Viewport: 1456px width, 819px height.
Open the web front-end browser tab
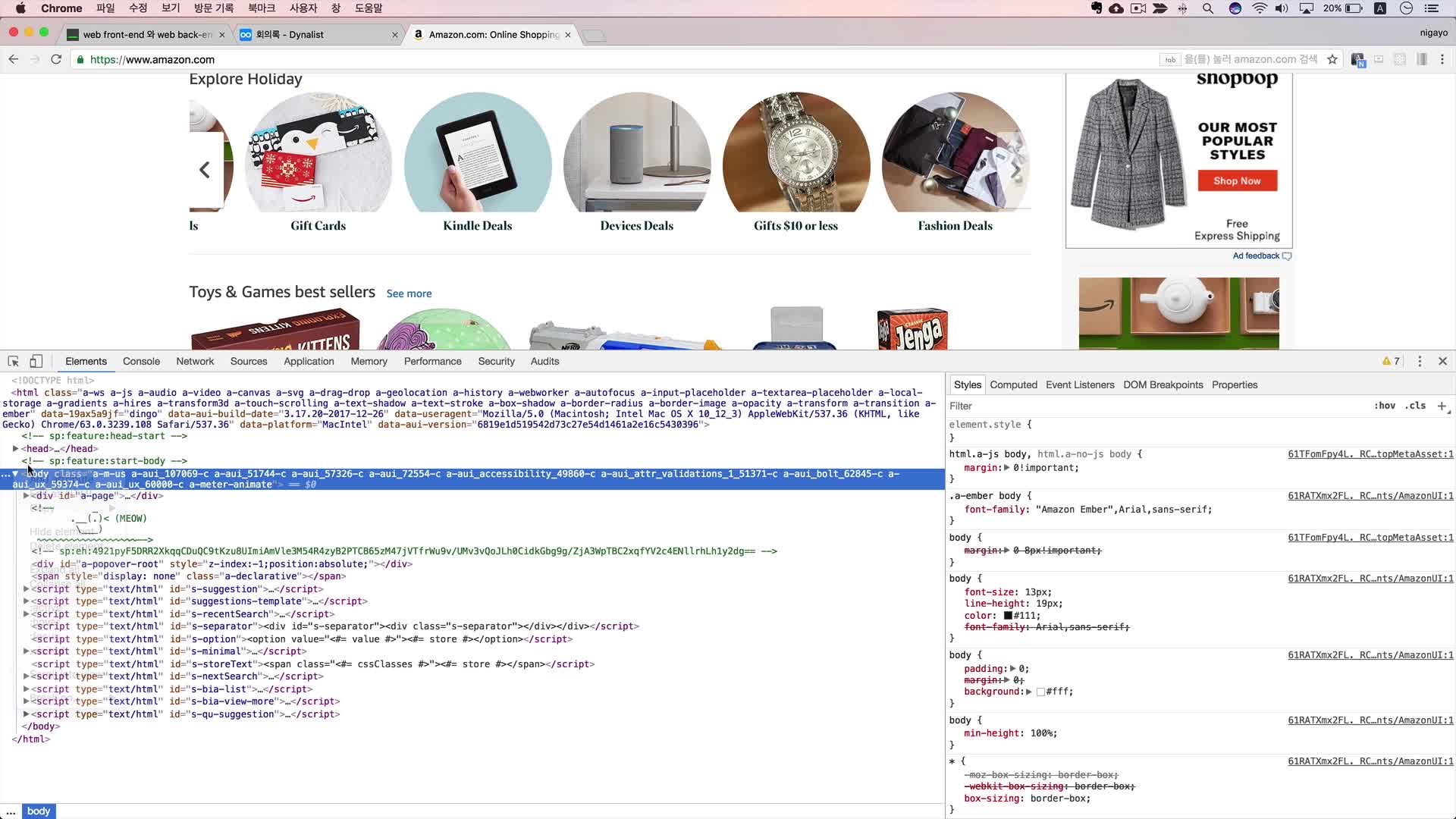point(146,35)
